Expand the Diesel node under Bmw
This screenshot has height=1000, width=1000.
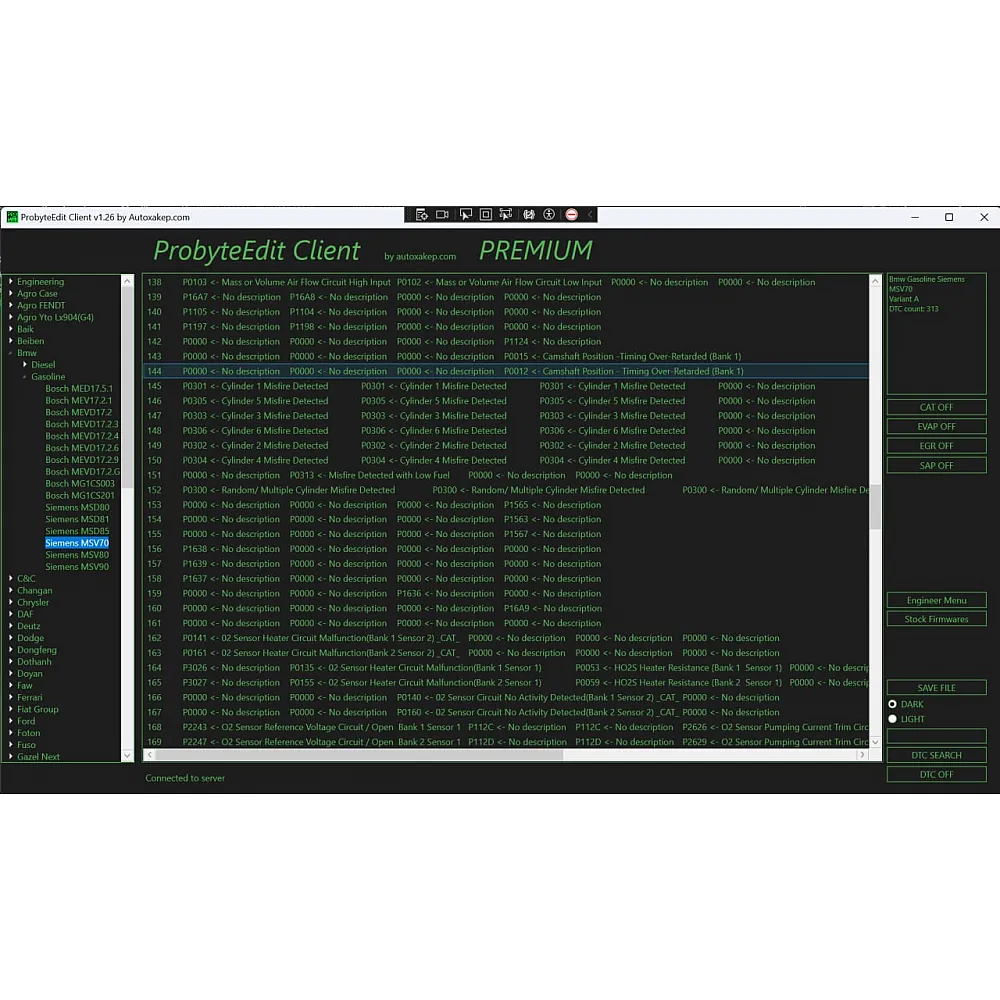point(25,365)
